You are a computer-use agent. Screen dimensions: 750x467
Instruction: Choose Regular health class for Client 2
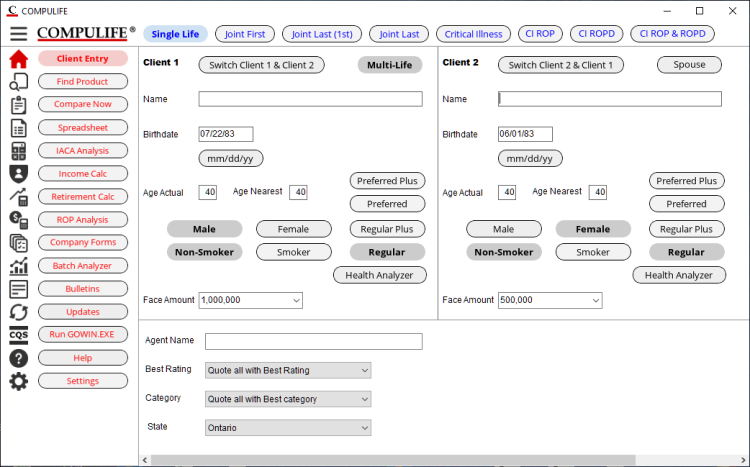pyautogui.click(x=686, y=252)
